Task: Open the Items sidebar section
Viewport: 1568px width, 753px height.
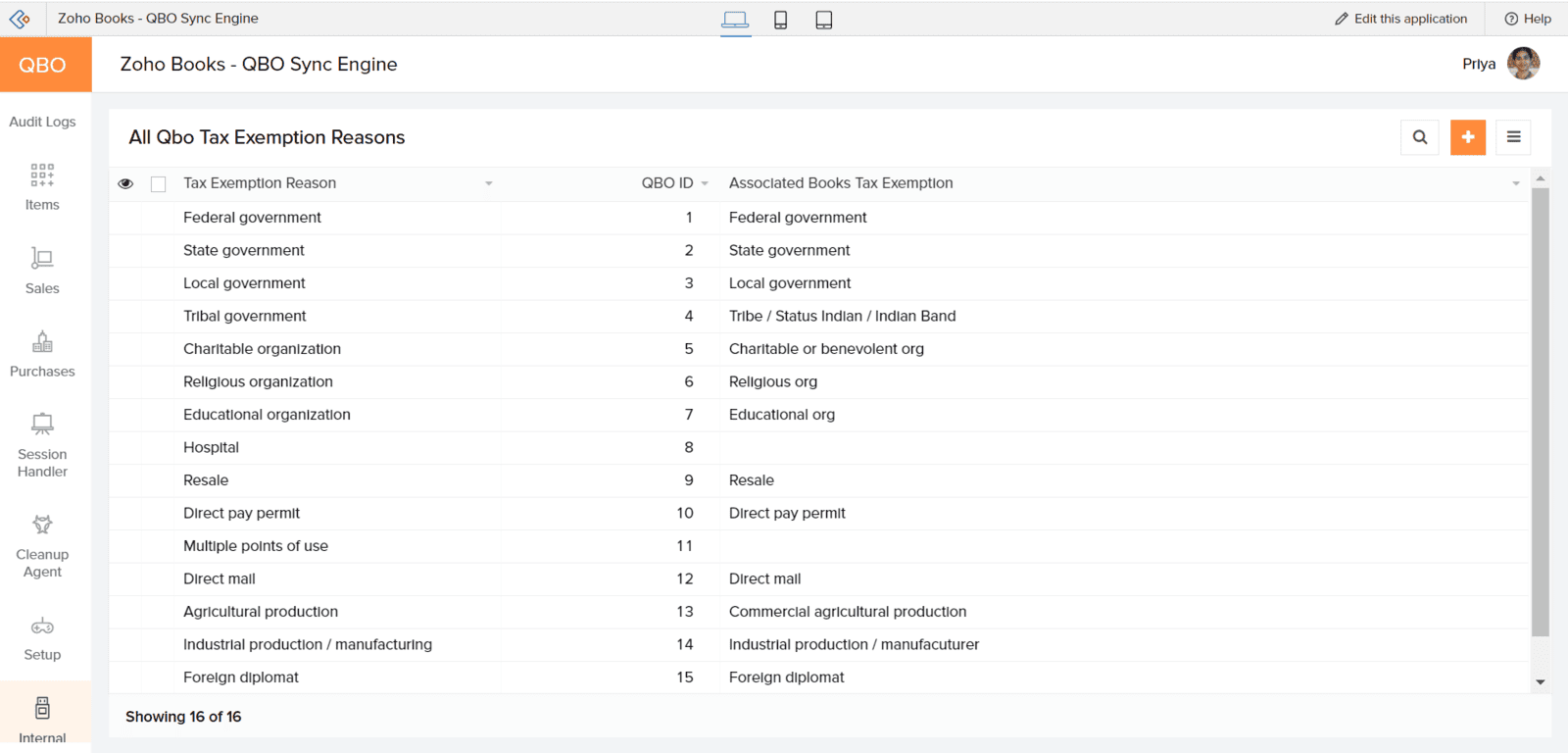Action: 42,188
